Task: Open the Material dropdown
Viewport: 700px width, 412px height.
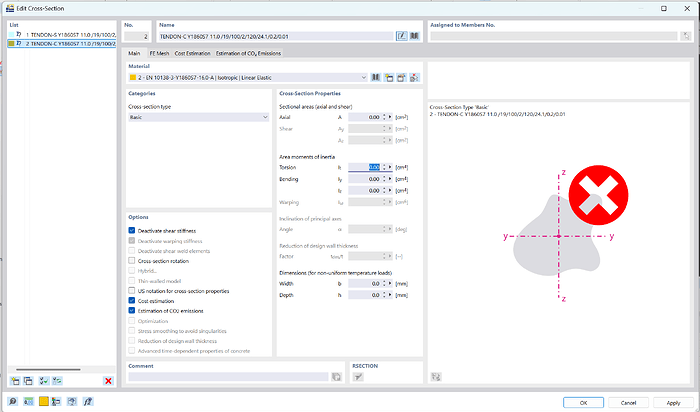Action: 363,78
